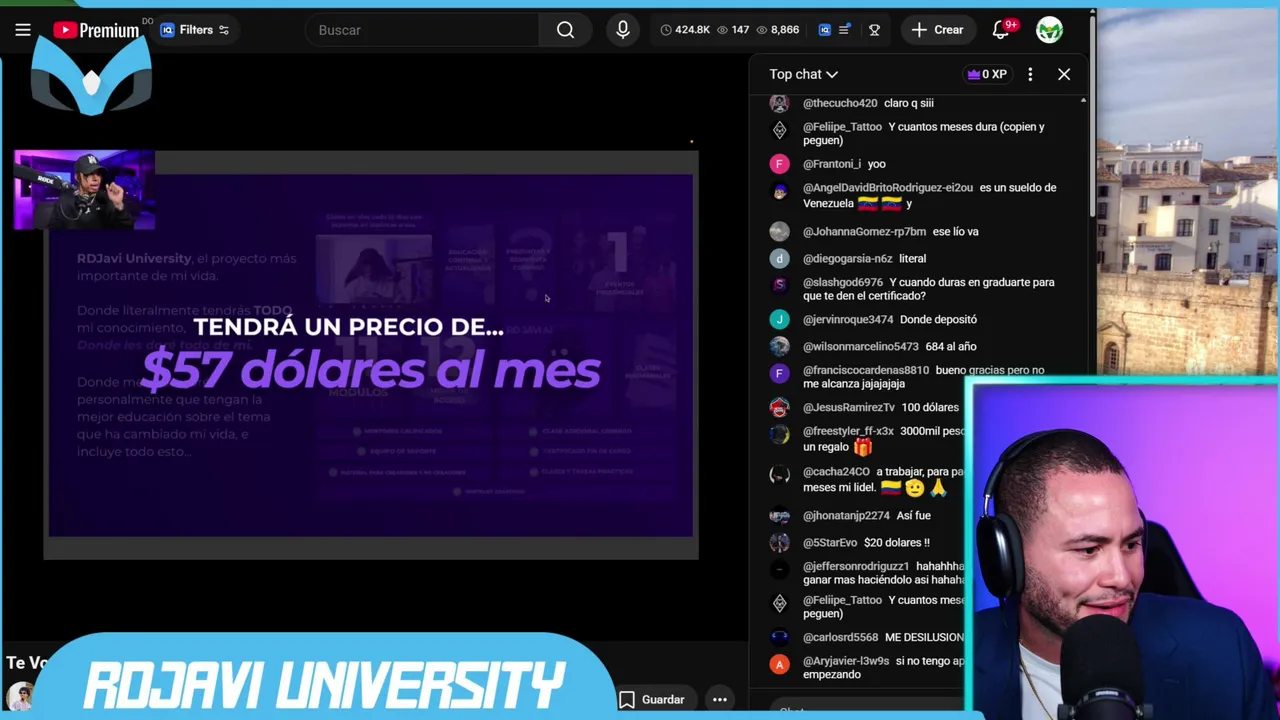This screenshot has width=1280, height=720.
Task: Click message '684 al año'
Action: tap(951, 346)
